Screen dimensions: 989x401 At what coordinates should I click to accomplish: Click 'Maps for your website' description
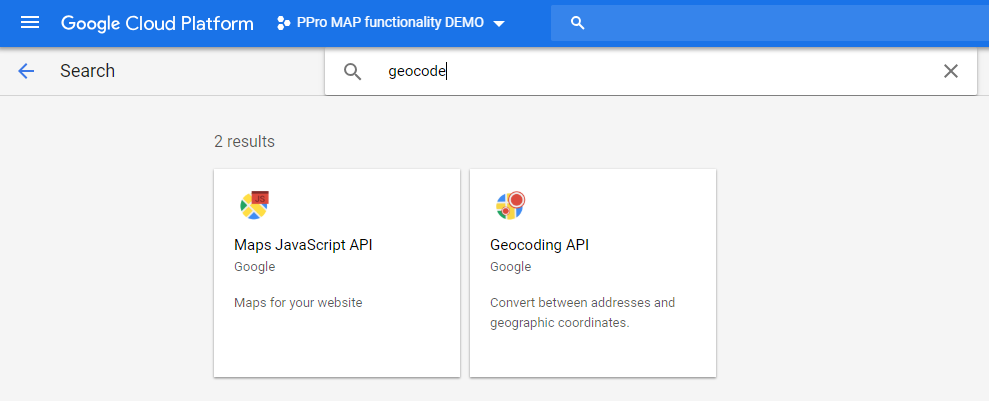click(x=298, y=303)
